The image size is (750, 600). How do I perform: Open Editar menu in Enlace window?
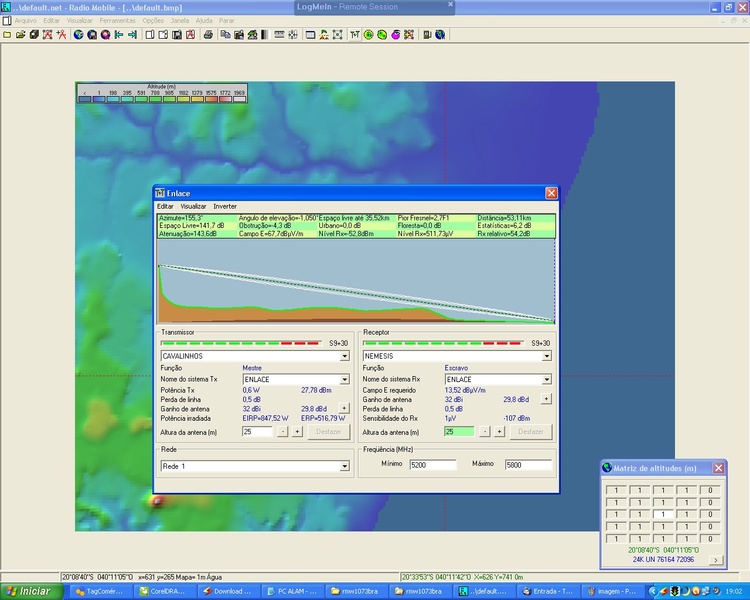pyautogui.click(x=165, y=206)
